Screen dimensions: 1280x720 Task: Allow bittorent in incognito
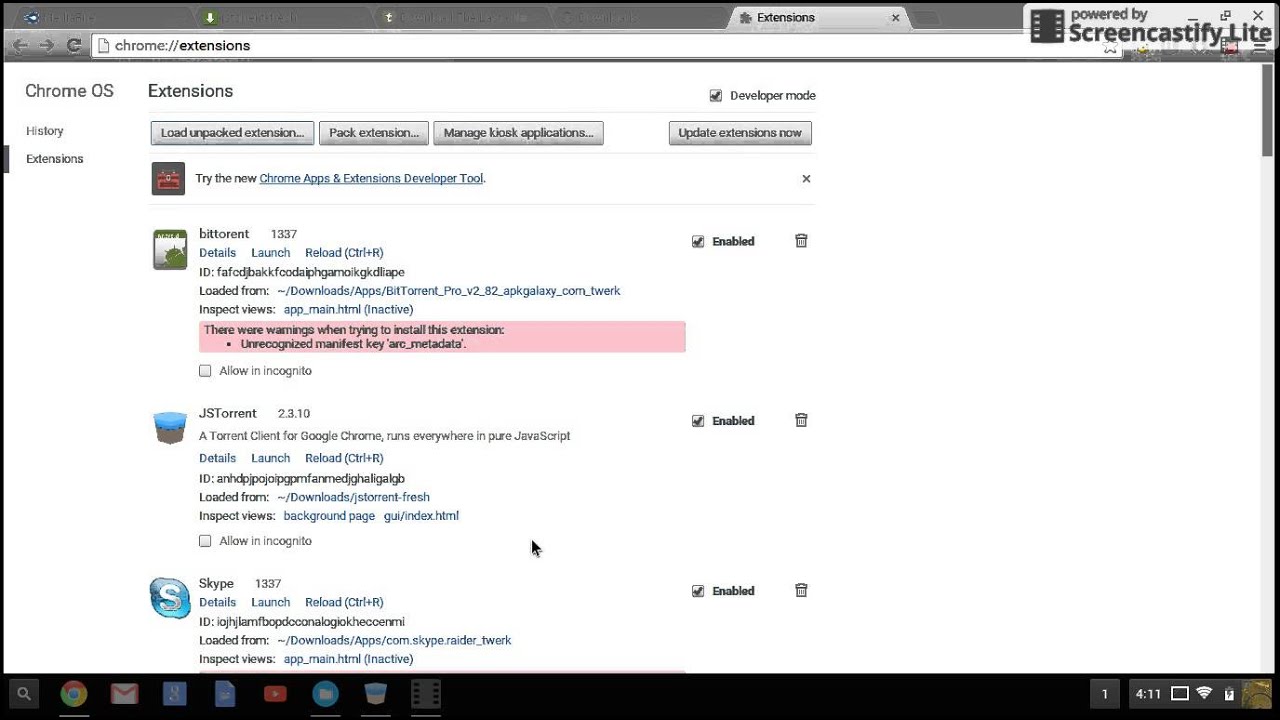pyautogui.click(x=205, y=371)
